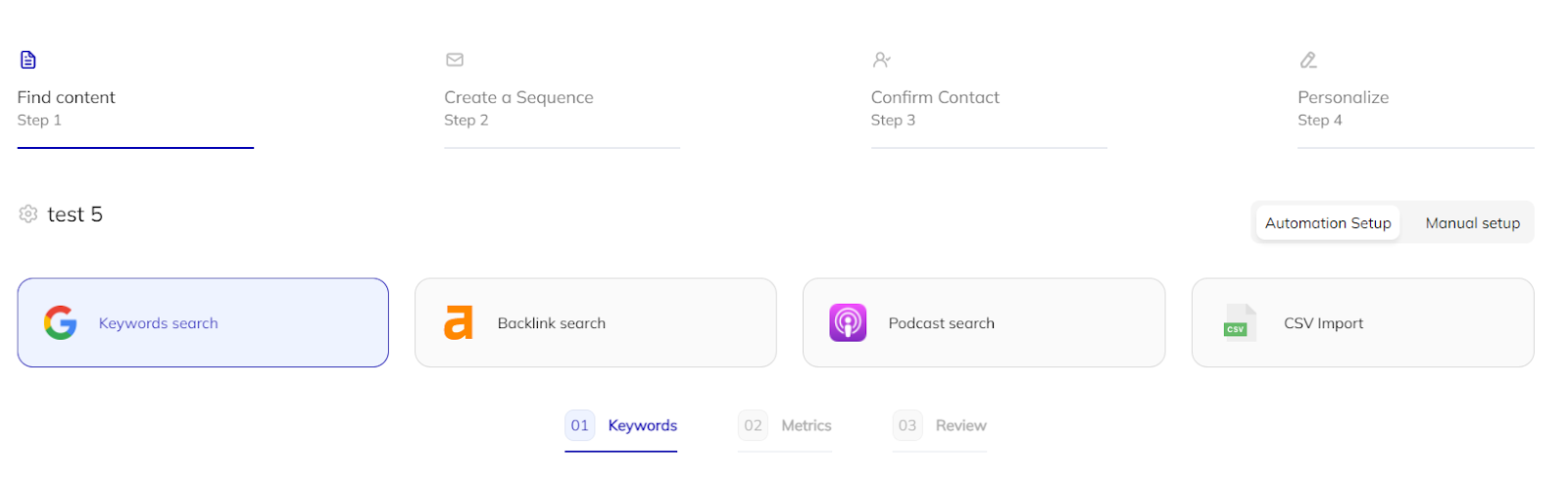Click the envelope icon above Create a Sequence
This screenshot has height=484, width=1568.
455,60
